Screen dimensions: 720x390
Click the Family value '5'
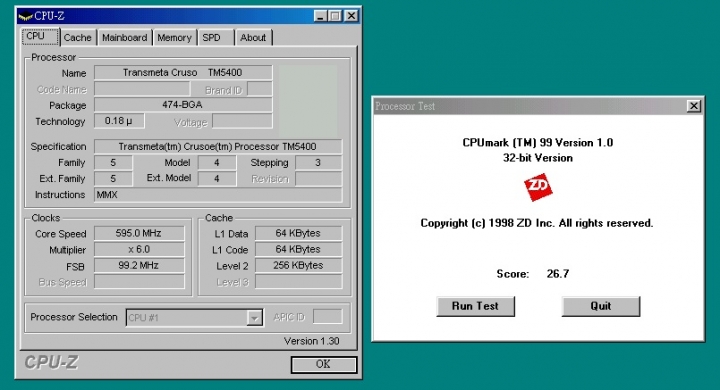tap(113, 163)
